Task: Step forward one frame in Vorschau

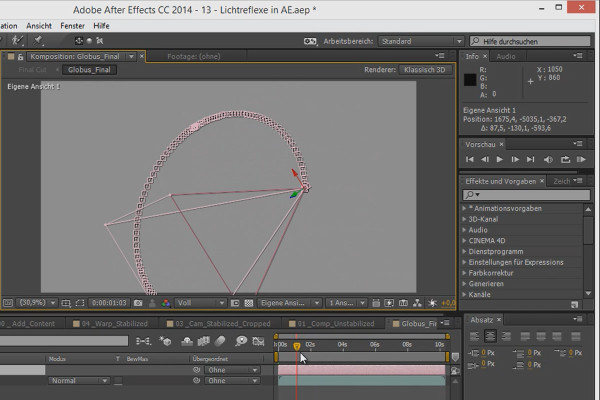Action: click(x=515, y=159)
